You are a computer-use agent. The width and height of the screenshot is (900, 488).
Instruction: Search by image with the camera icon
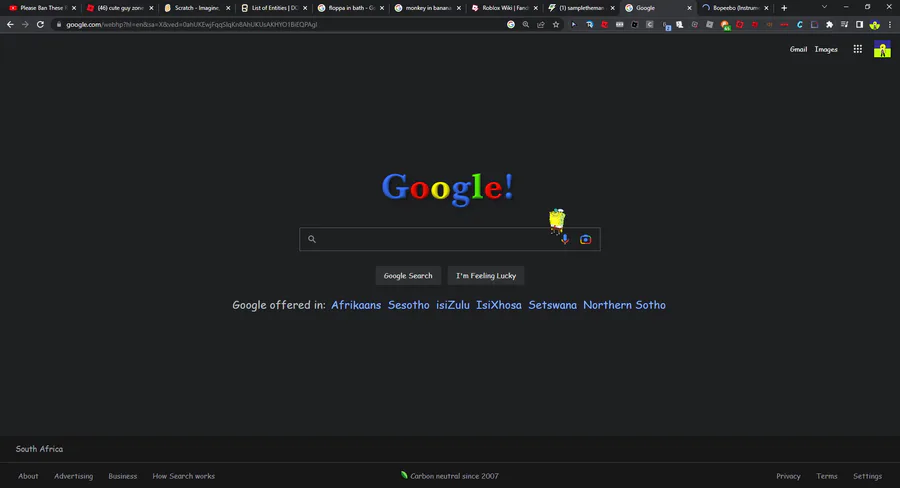pyautogui.click(x=585, y=239)
